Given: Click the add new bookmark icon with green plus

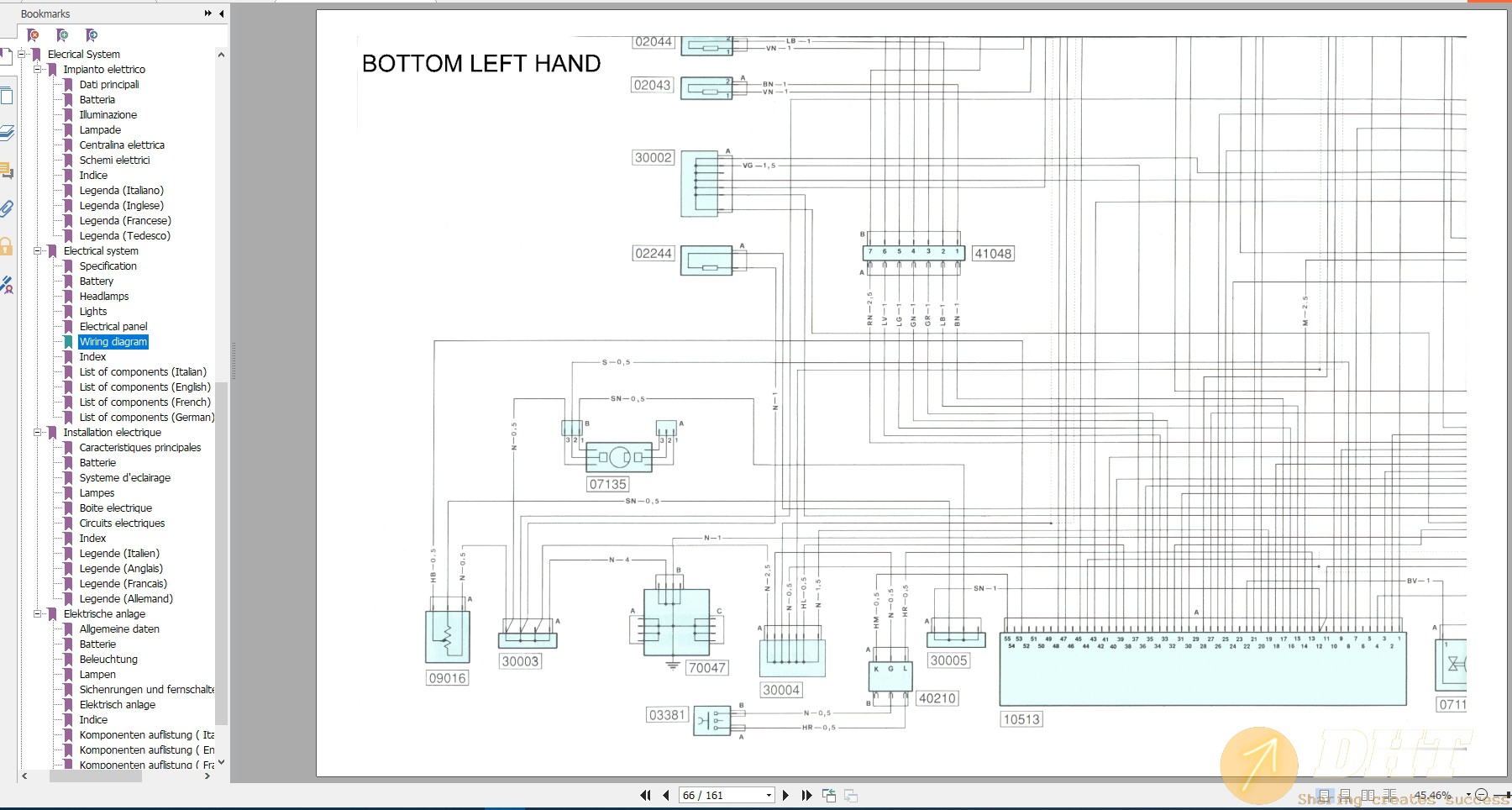Looking at the screenshot, I should coord(62,34).
